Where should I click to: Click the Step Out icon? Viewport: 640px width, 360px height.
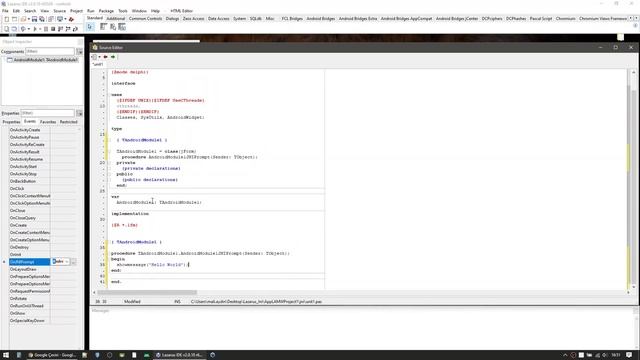[x=76, y=29]
